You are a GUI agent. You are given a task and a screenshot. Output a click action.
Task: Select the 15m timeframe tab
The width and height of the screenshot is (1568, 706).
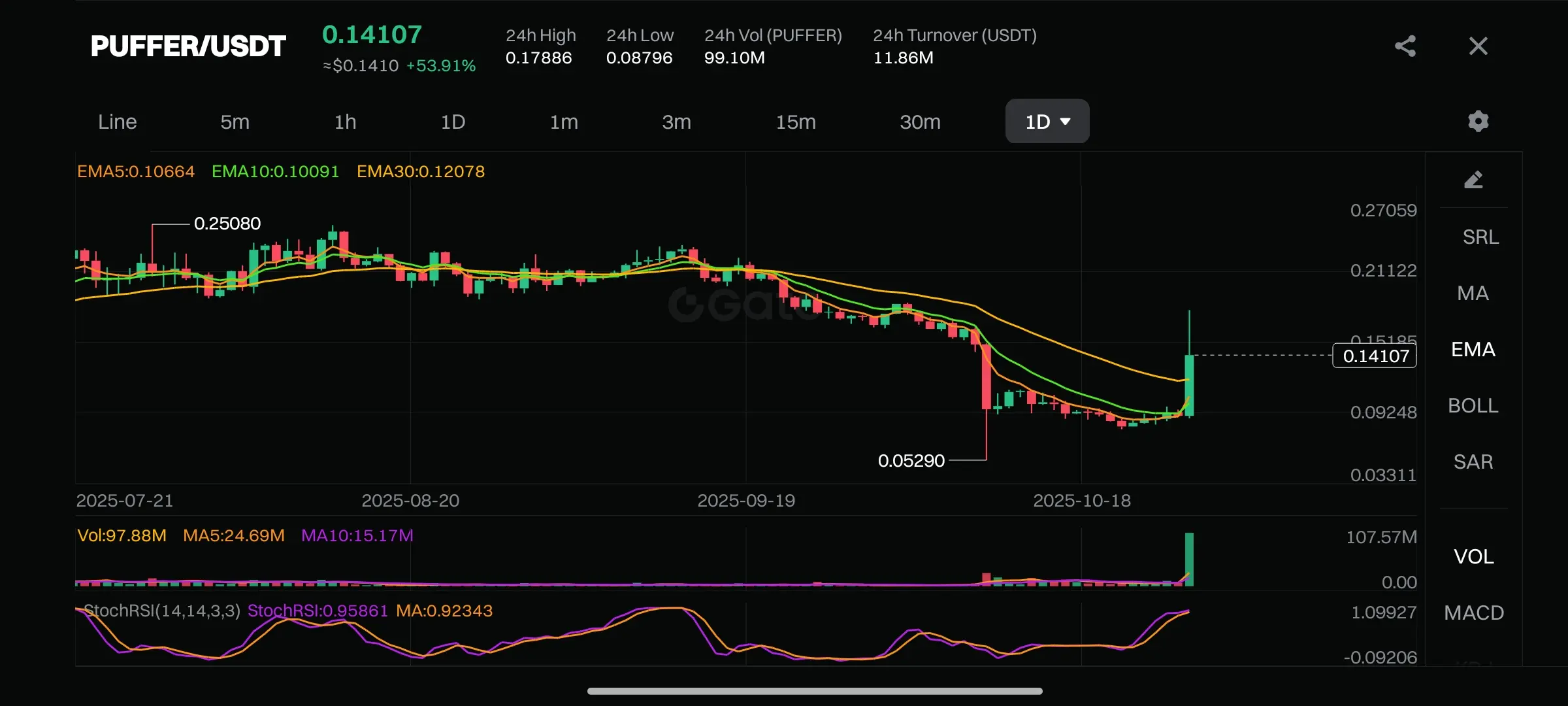[x=795, y=122]
